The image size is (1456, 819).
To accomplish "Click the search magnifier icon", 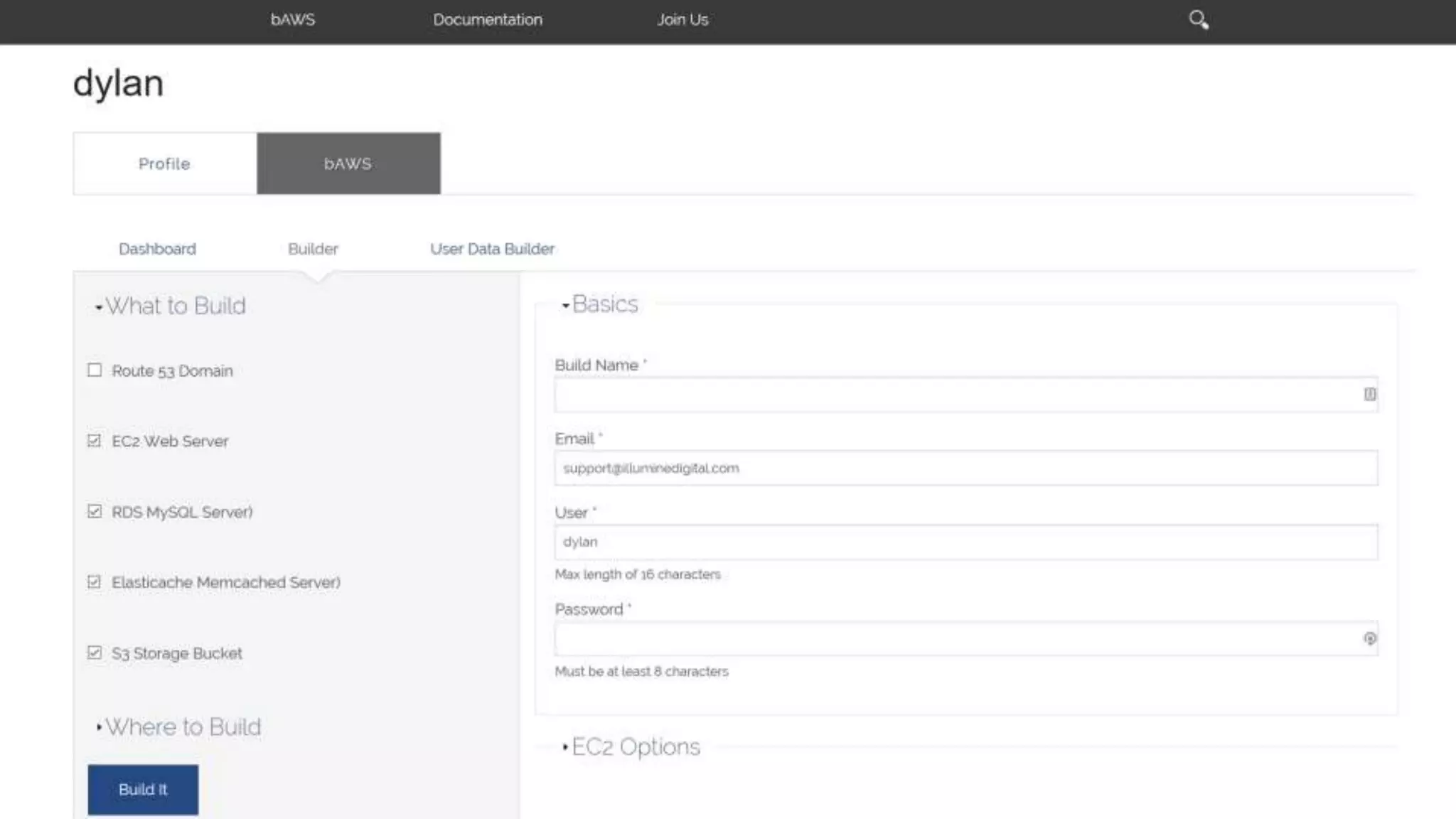I will point(1199,20).
